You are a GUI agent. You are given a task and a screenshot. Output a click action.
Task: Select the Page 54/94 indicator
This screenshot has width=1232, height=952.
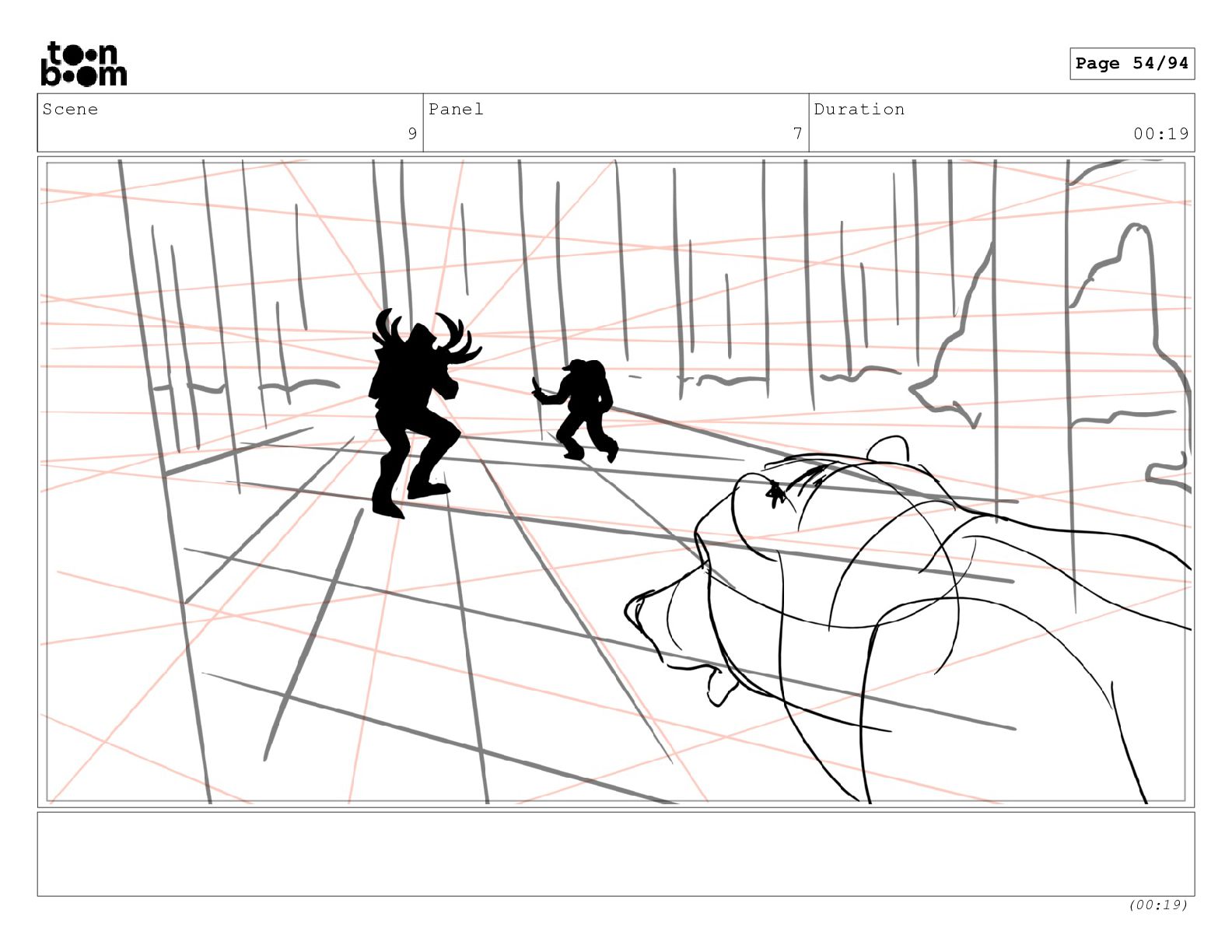[x=1132, y=64]
